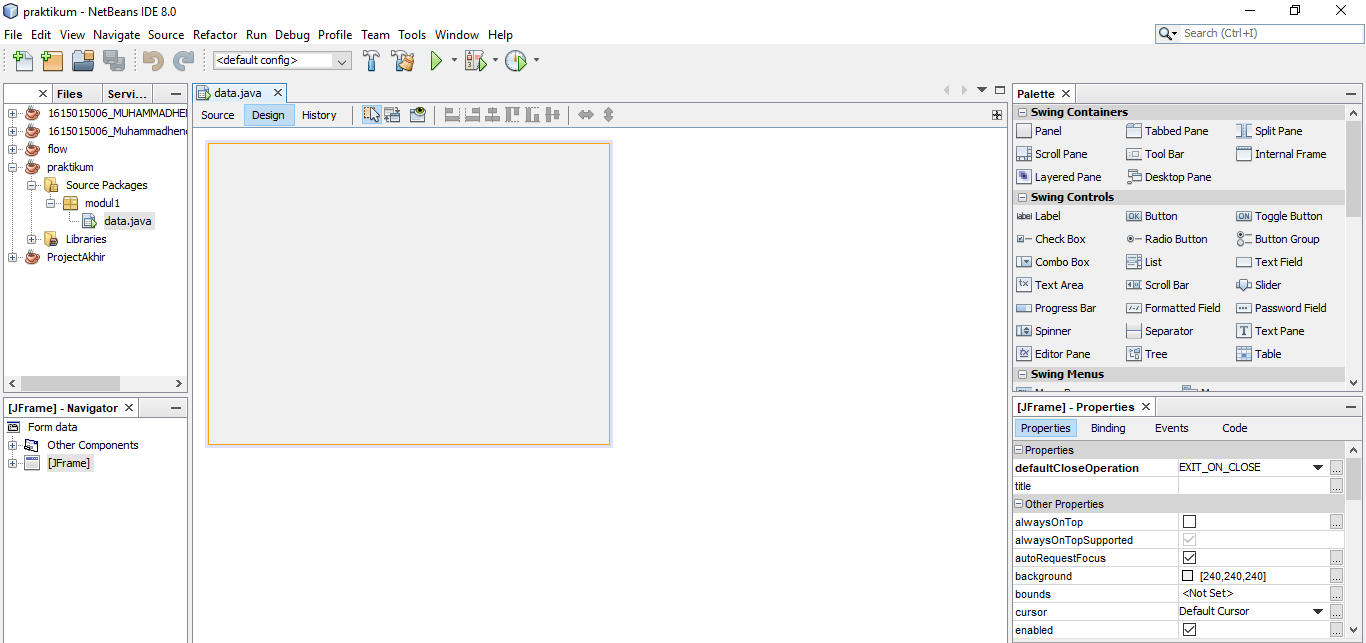Image resolution: width=1366 pixels, height=643 pixels.
Task: Select data.java in the project tree
Action: (x=127, y=220)
